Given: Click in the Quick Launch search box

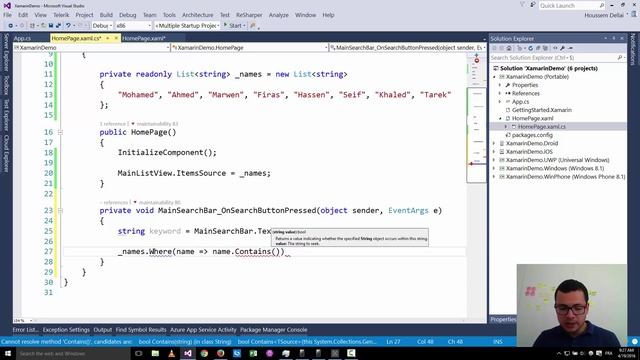Looking at the screenshot, I should 571,6.
